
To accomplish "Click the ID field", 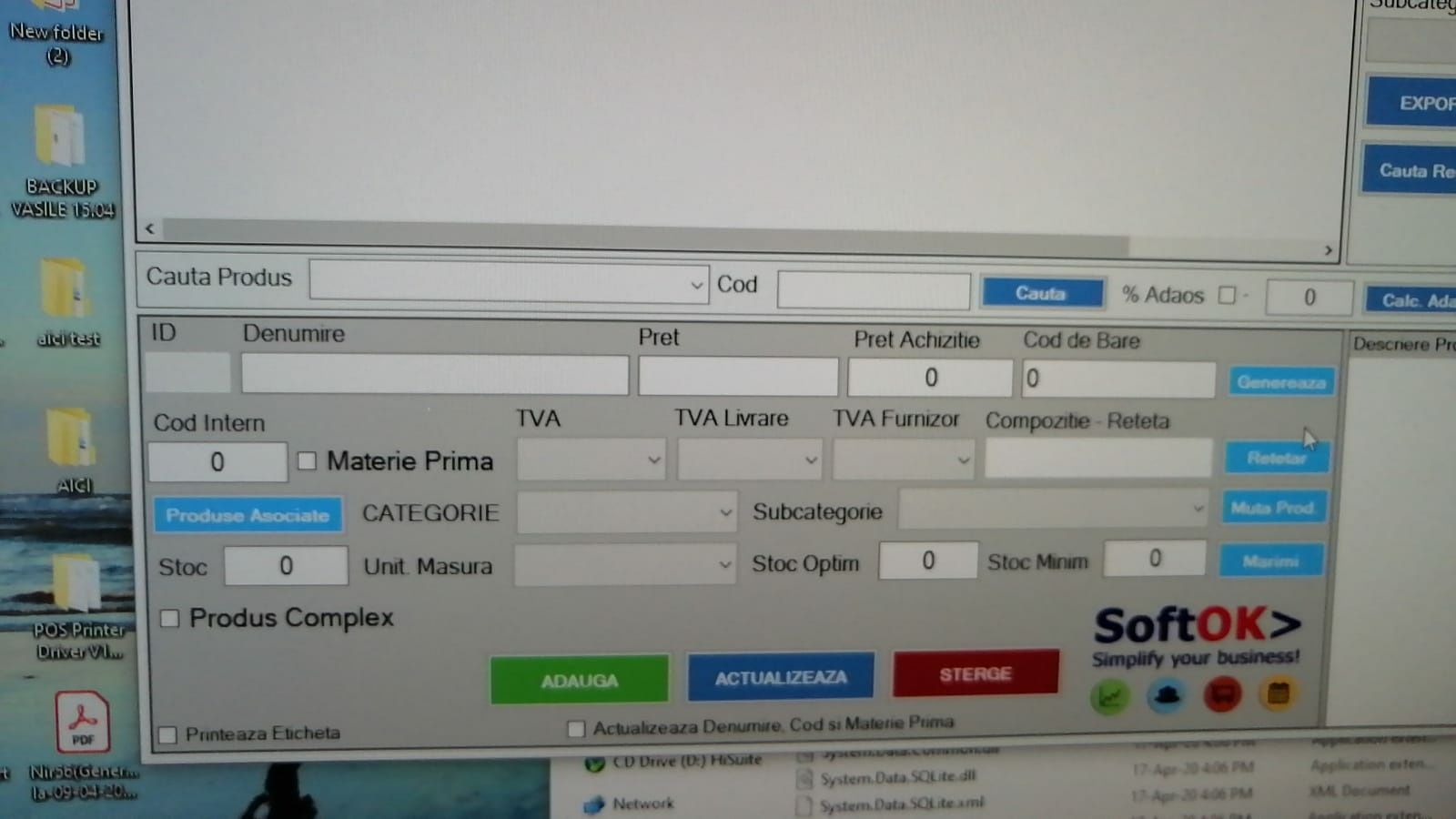I will tap(188, 373).
